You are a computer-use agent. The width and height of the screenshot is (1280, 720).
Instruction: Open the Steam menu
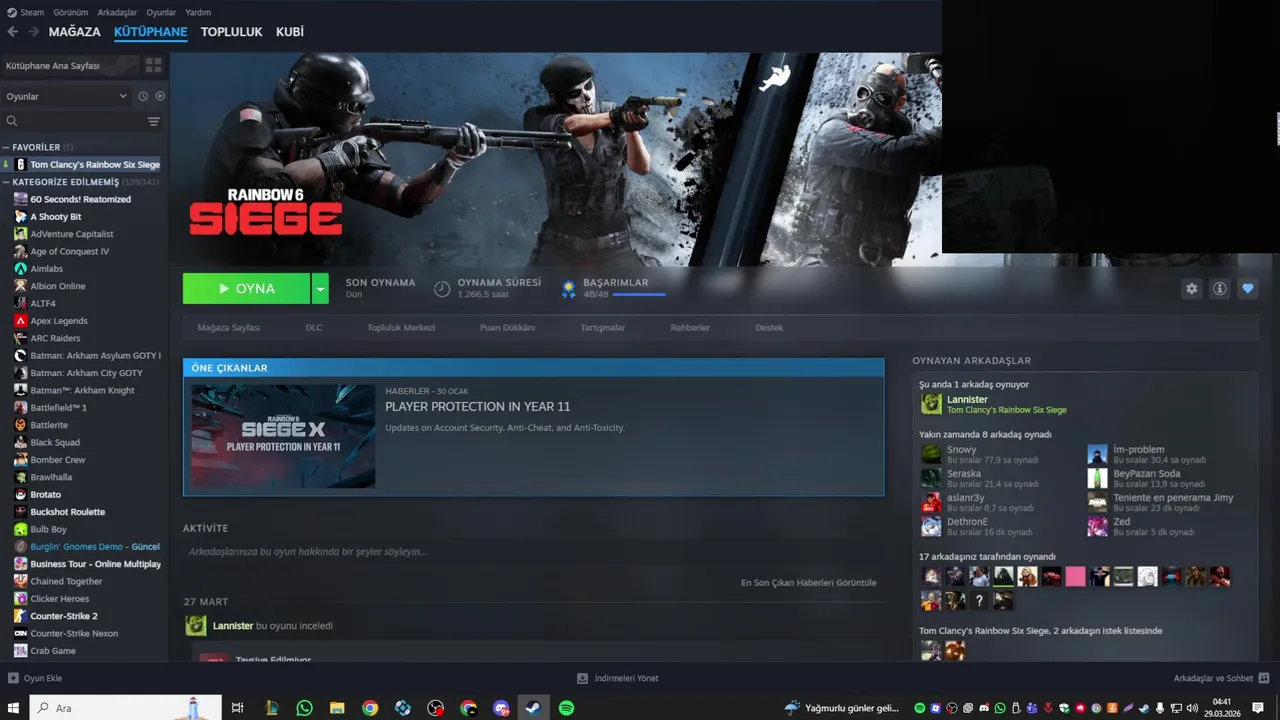(26, 12)
